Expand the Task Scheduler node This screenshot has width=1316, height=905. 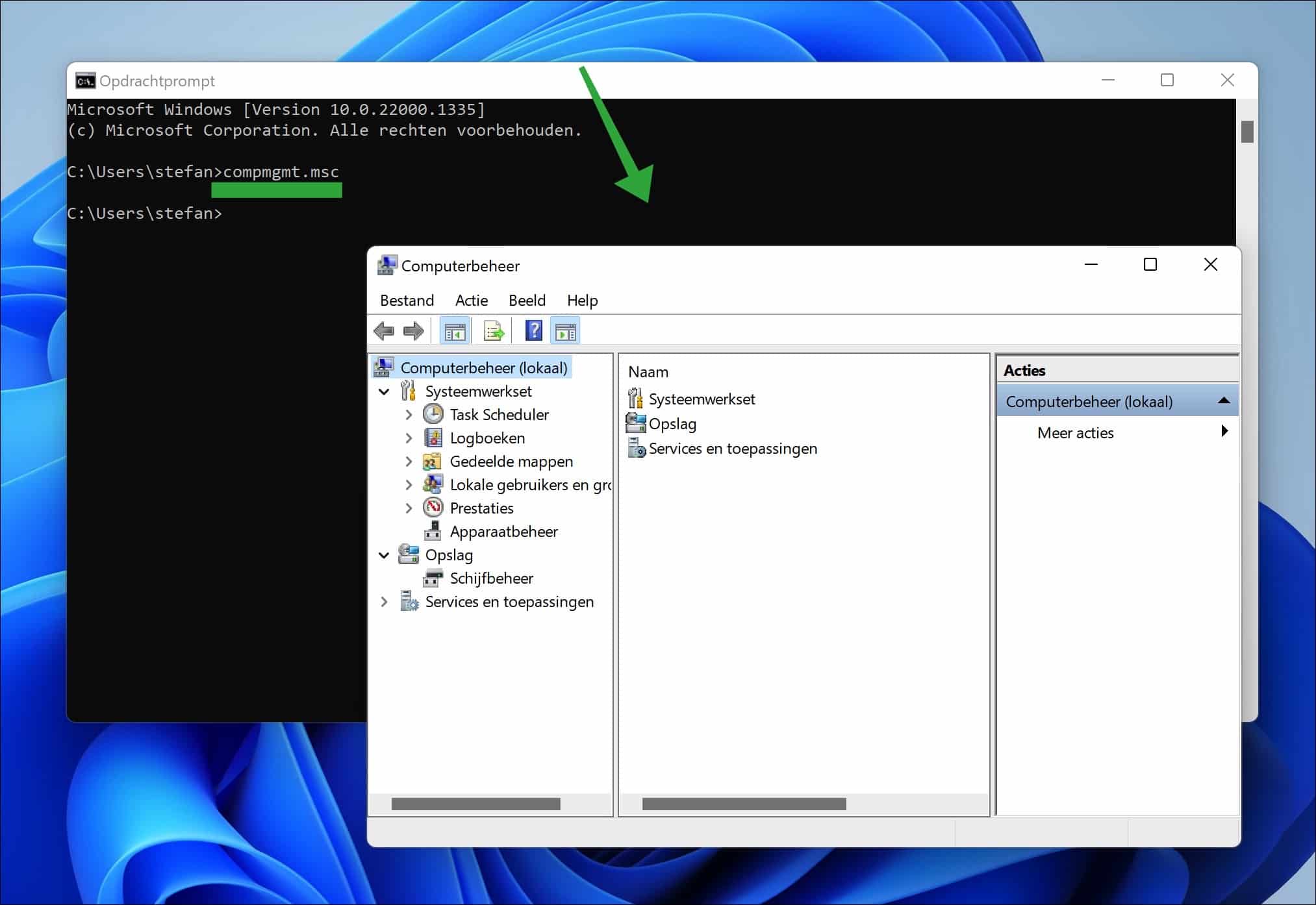click(409, 415)
